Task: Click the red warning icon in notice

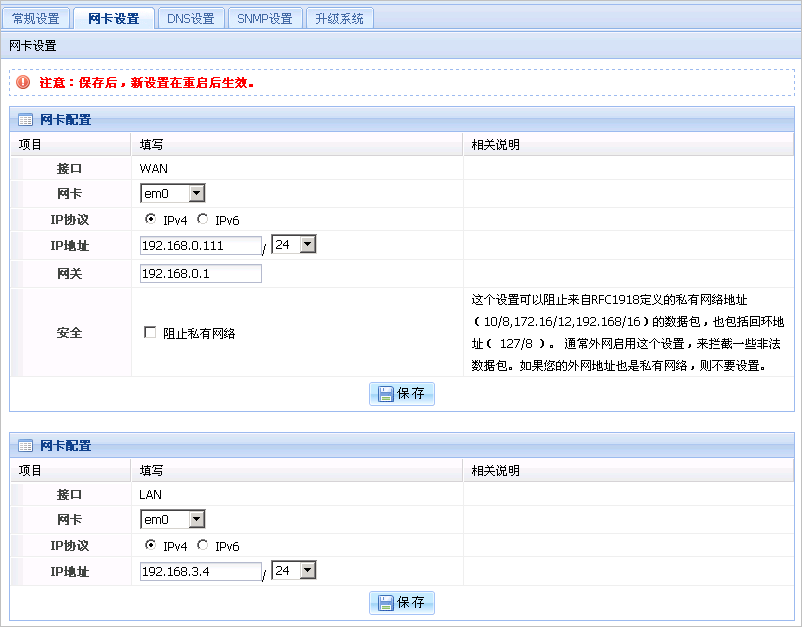Action: tap(23, 82)
